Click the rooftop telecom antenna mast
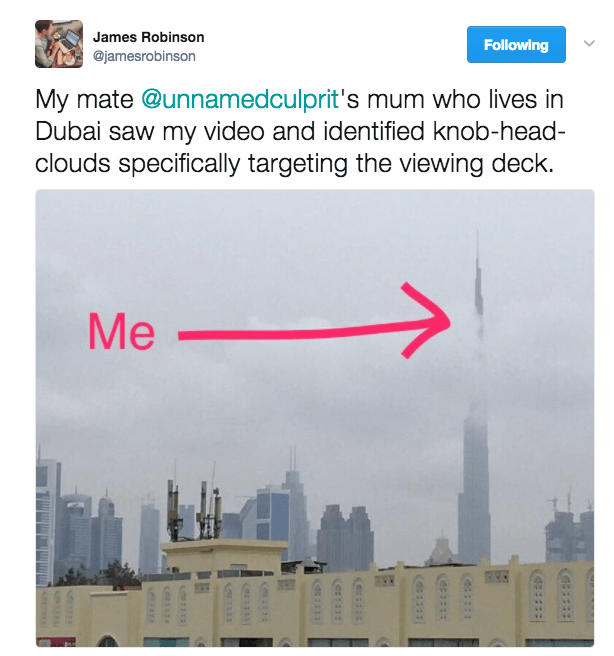 point(195,510)
